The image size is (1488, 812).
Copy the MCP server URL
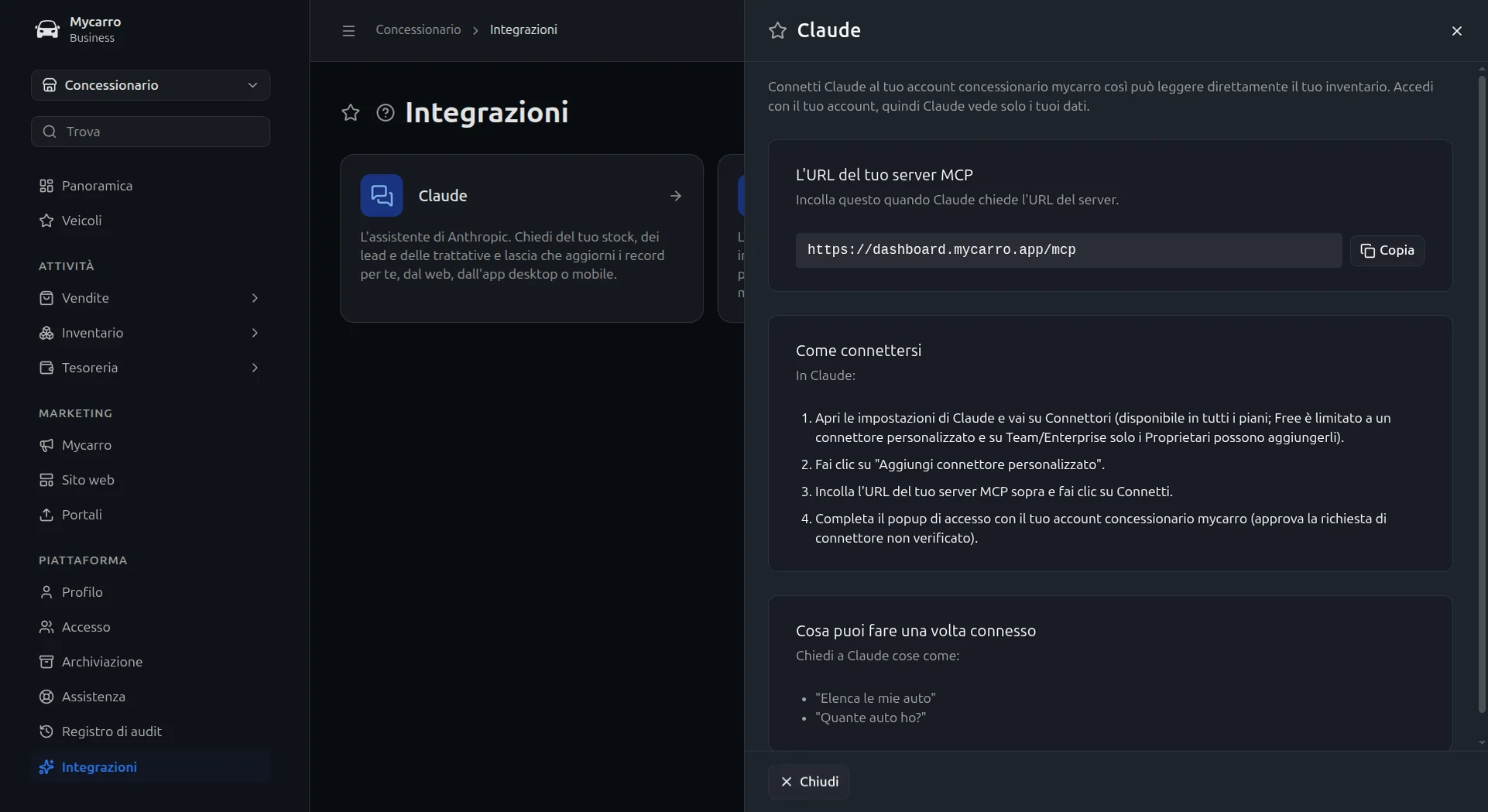[x=1387, y=251]
